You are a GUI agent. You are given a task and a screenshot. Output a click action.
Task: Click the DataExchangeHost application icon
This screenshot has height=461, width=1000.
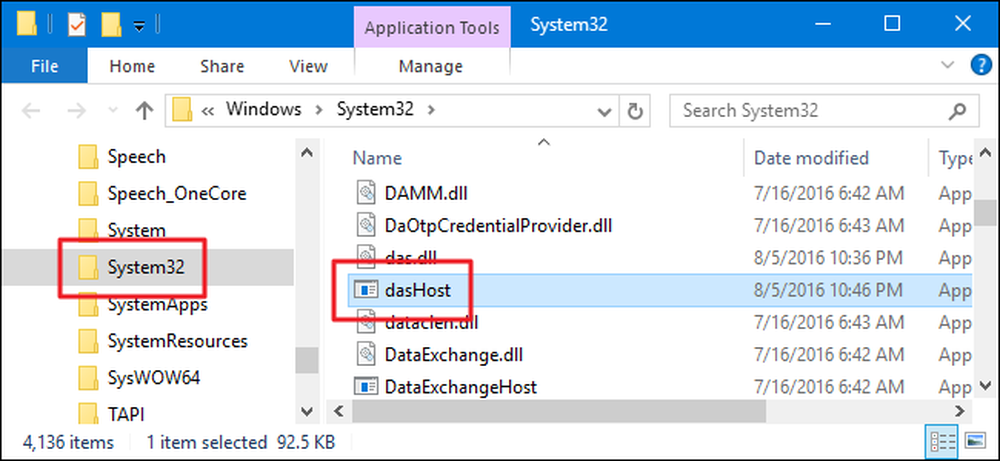366,387
